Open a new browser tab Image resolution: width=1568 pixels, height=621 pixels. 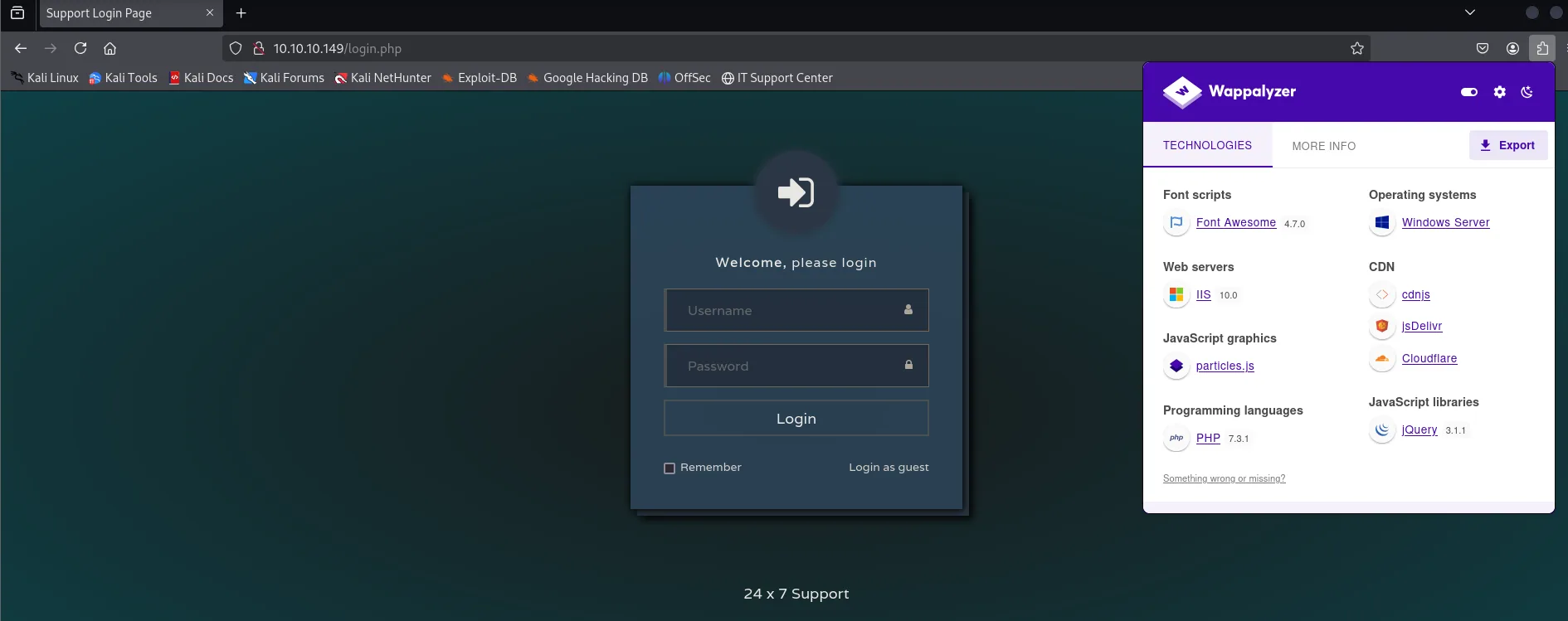coord(241,13)
